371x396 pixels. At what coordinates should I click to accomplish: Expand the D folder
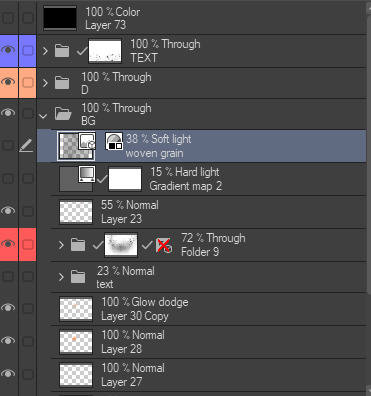[x=45, y=83]
